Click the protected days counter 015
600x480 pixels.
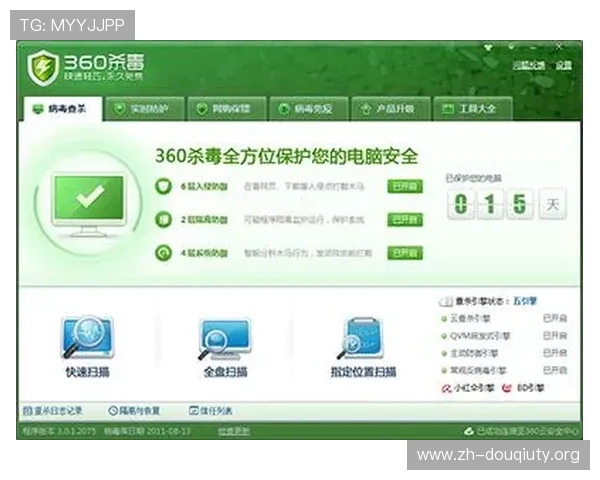490,204
